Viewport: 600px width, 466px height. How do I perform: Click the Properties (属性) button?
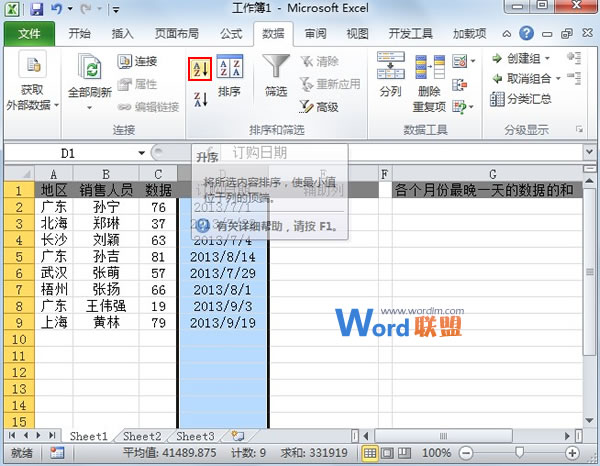pyautogui.click(x=137, y=84)
